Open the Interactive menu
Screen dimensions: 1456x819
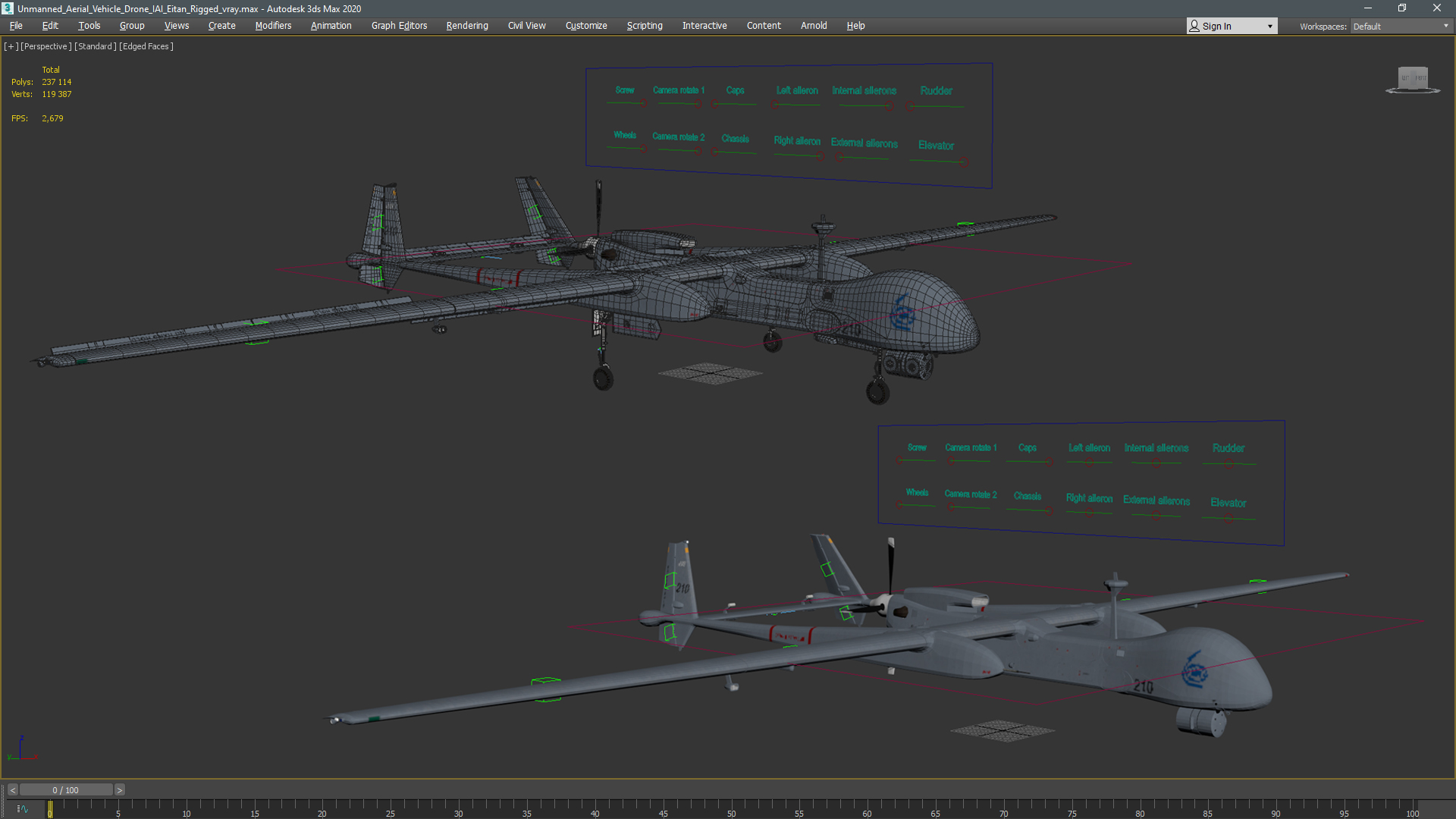(704, 26)
